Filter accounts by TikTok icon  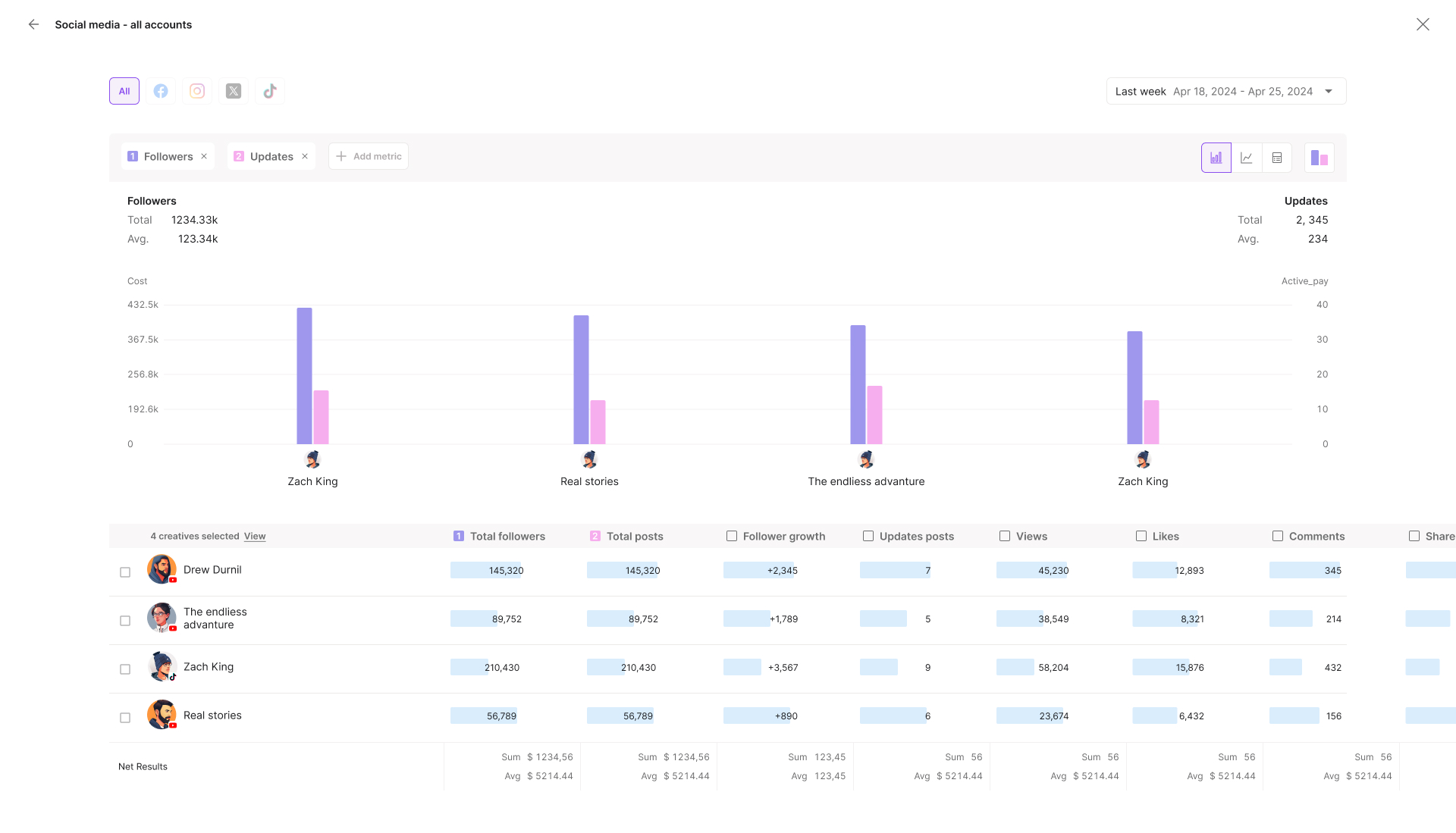click(270, 91)
